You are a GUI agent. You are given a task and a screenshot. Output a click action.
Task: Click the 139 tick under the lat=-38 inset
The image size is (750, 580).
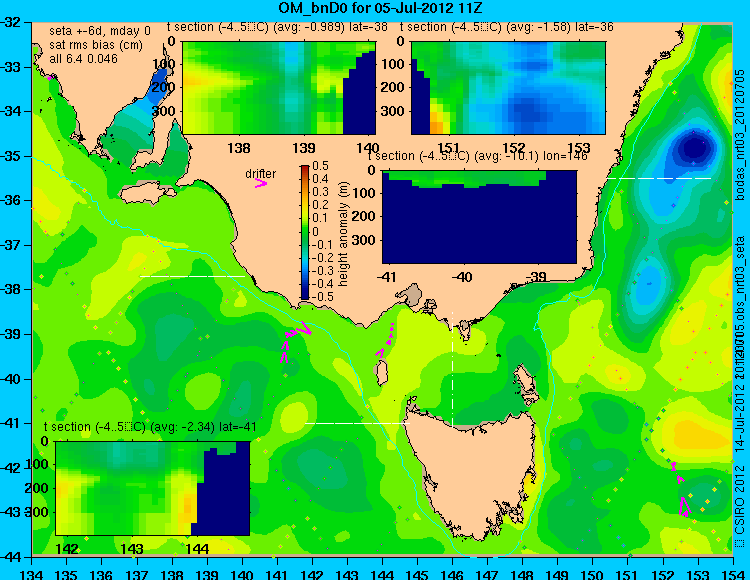[x=304, y=148]
